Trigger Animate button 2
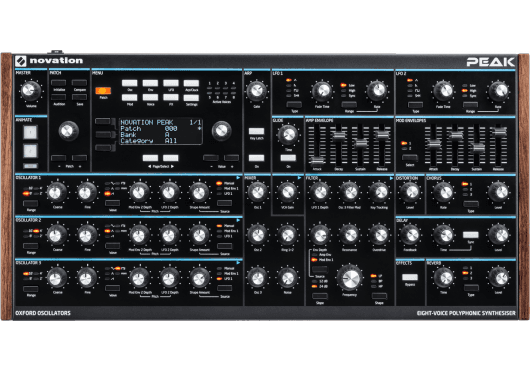The image size is (530, 371). (30, 151)
